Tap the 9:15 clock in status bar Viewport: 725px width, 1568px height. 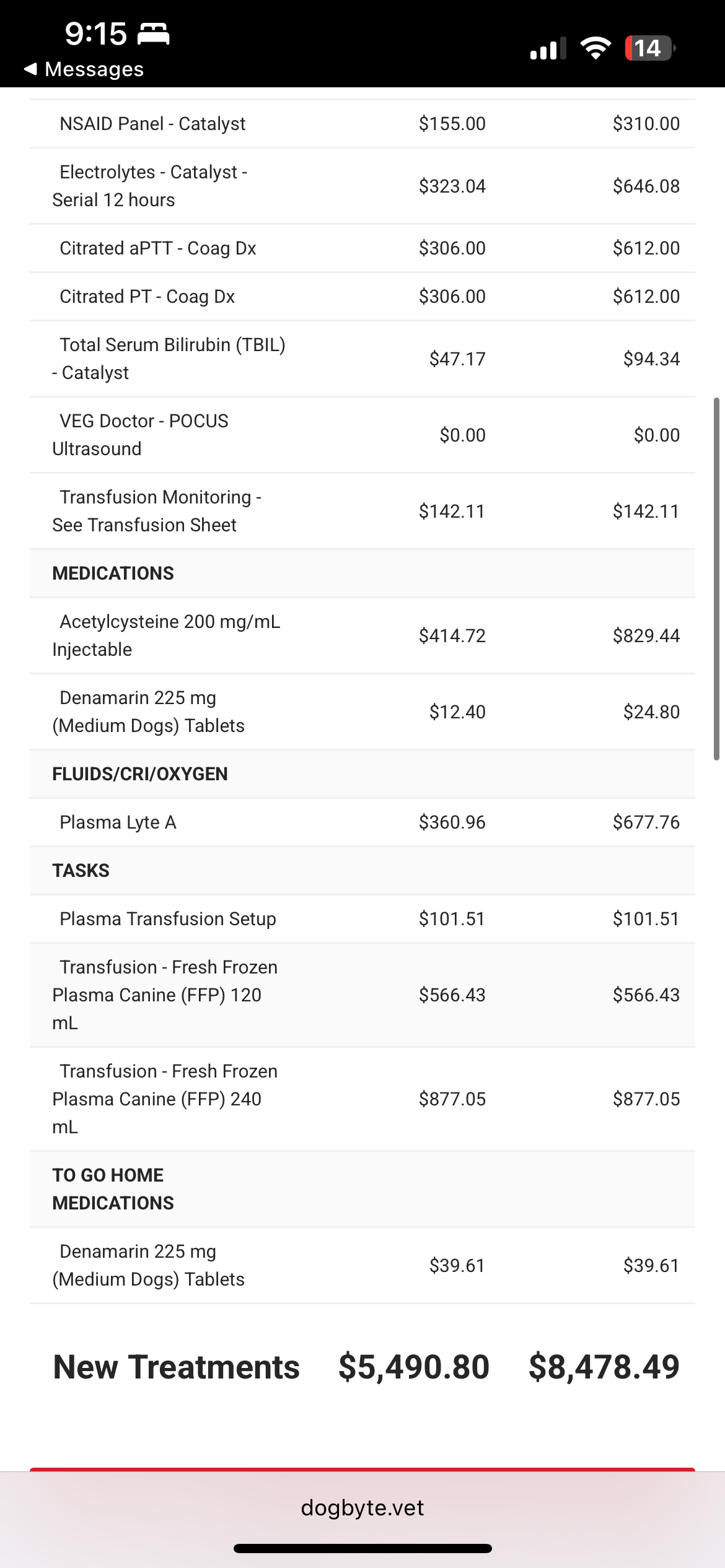pyautogui.click(x=95, y=33)
